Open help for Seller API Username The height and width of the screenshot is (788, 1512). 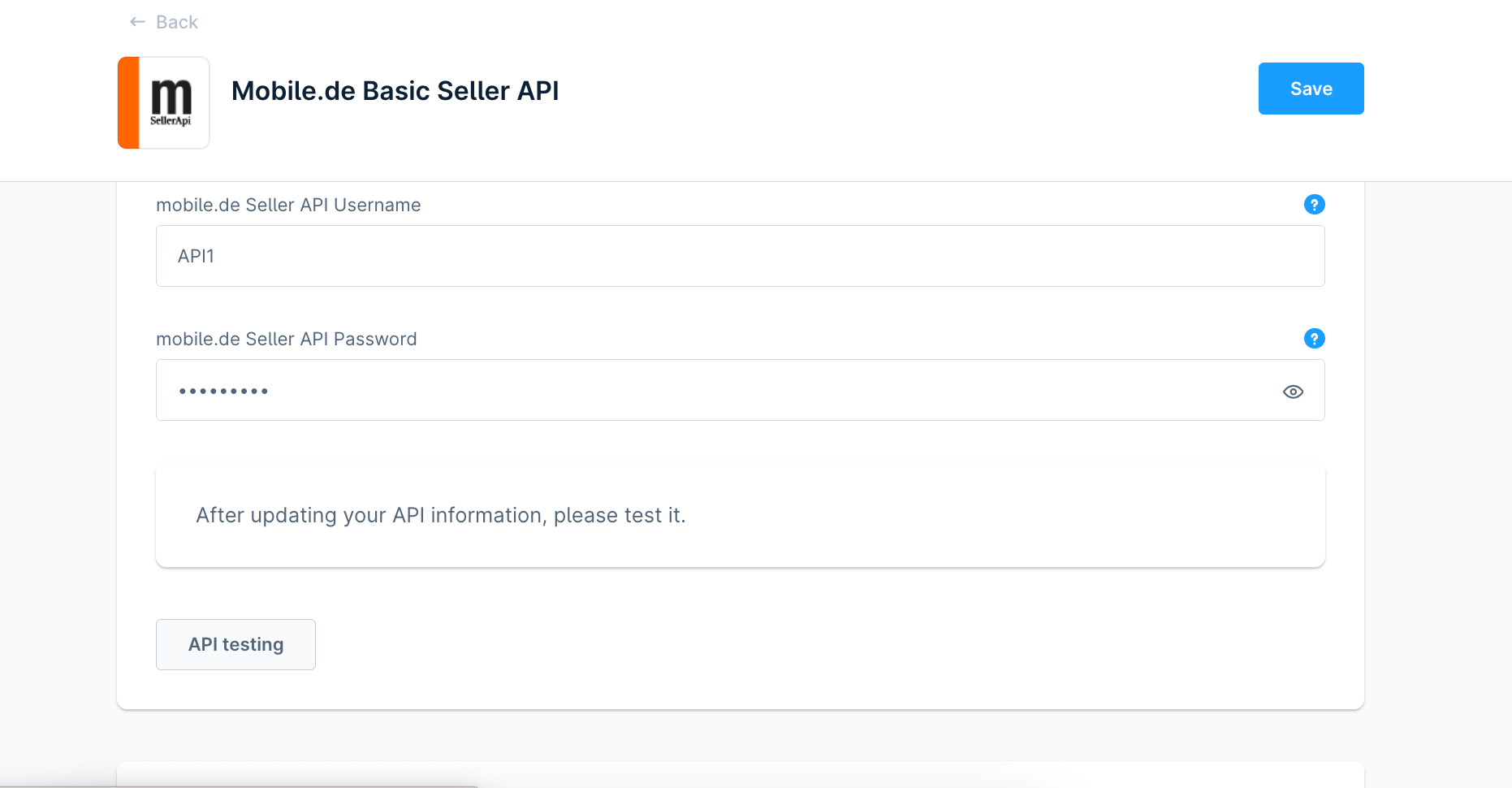point(1314,205)
